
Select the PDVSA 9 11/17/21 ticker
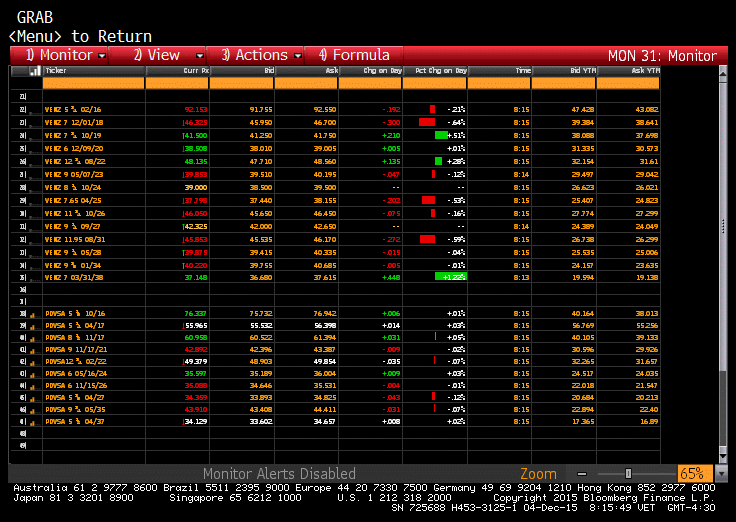pyautogui.click(x=76, y=350)
